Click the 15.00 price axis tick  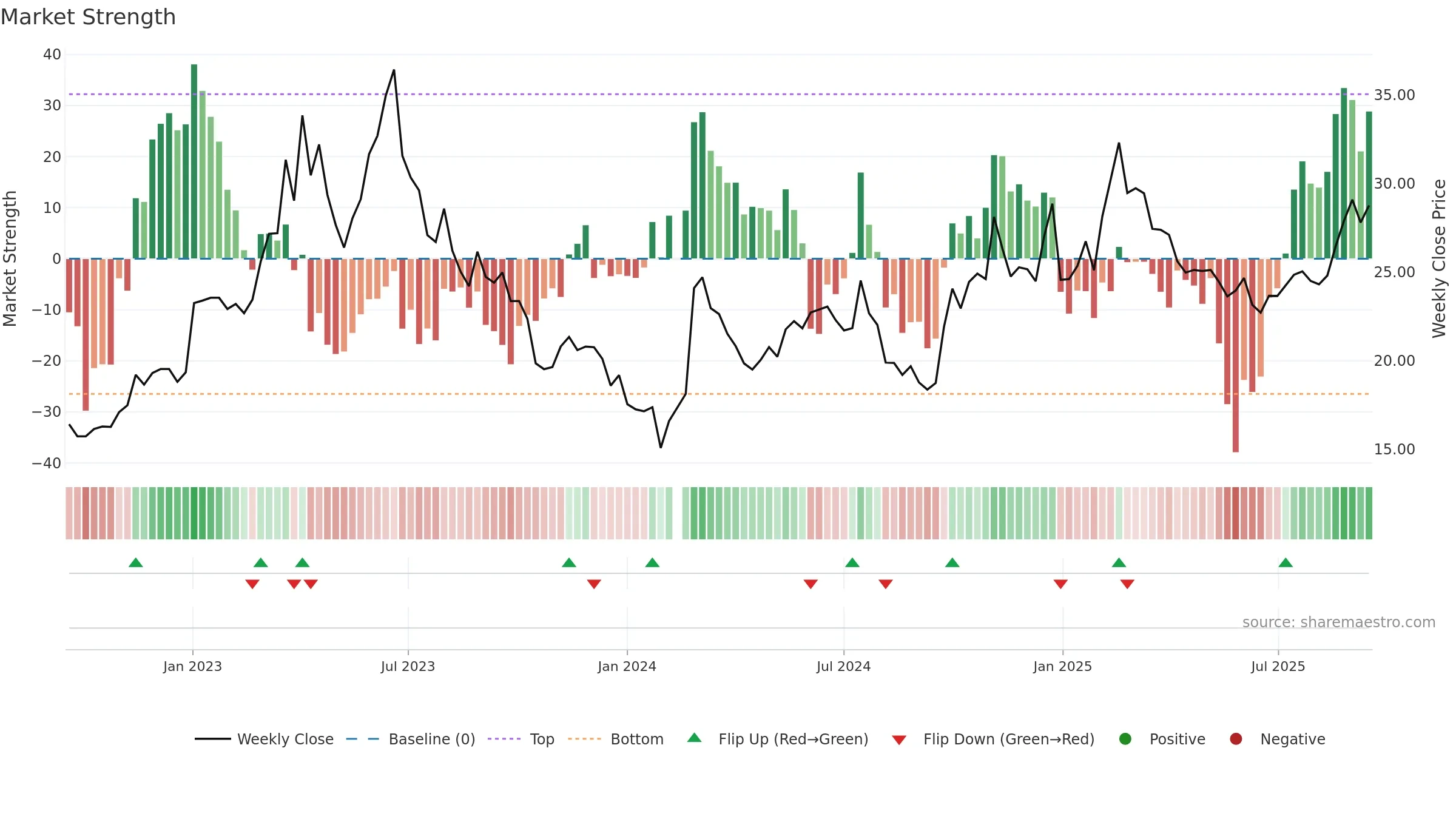pos(1394,450)
